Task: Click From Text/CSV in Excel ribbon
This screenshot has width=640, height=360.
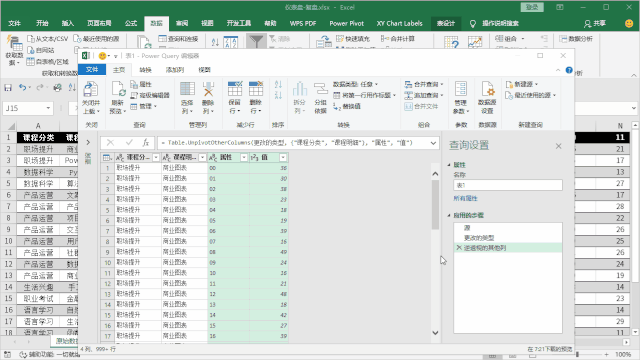Action: [x=48, y=39]
